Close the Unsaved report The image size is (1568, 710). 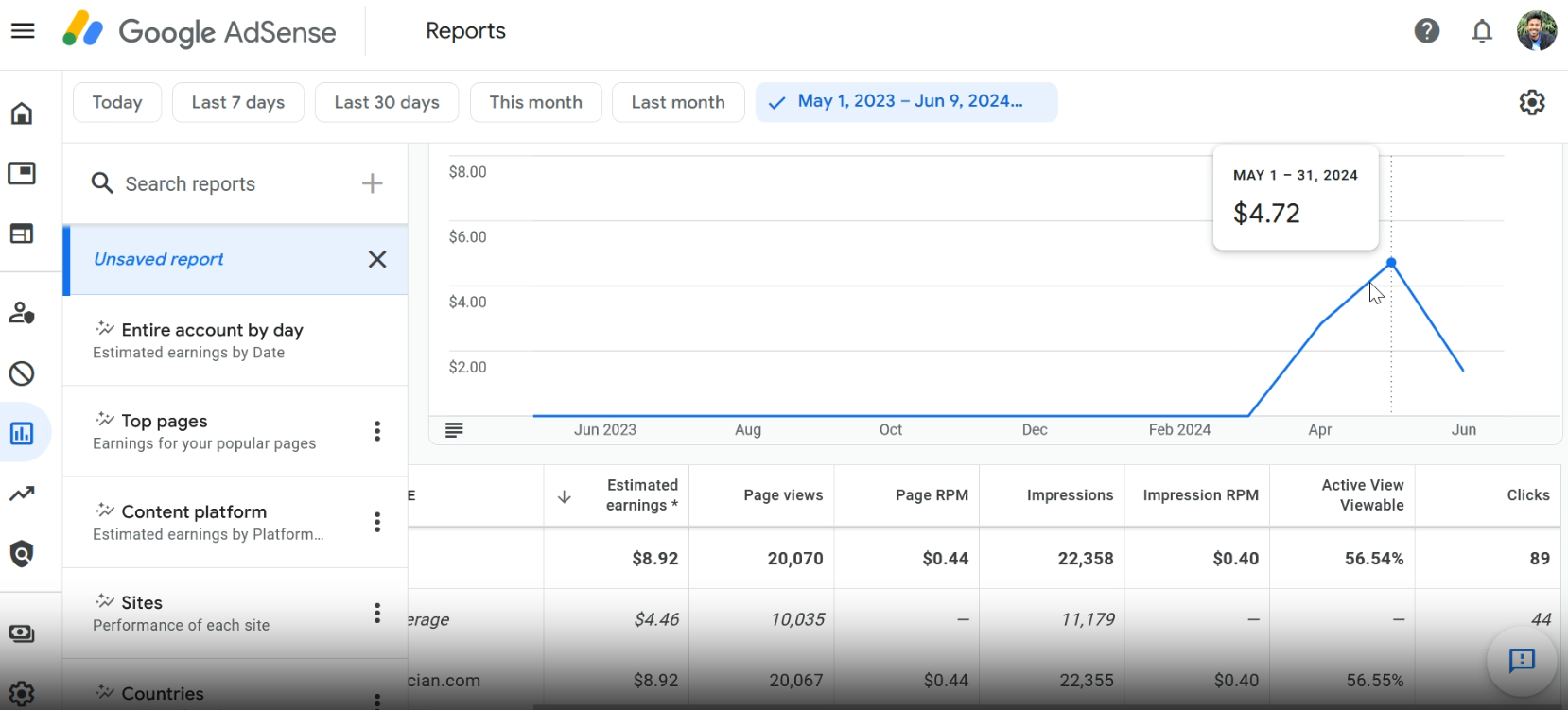(x=377, y=259)
